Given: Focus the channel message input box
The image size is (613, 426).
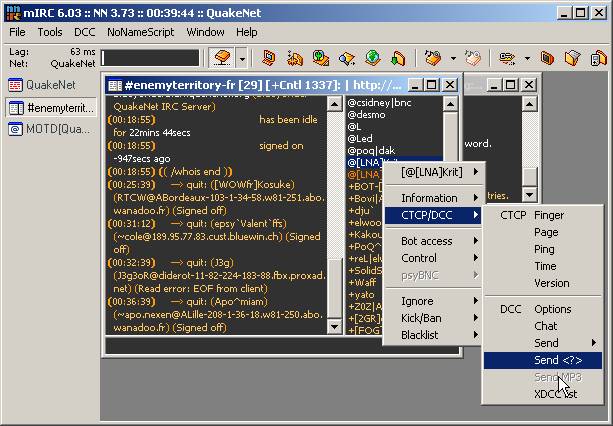Looking at the screenshot, I should point(282,346).
